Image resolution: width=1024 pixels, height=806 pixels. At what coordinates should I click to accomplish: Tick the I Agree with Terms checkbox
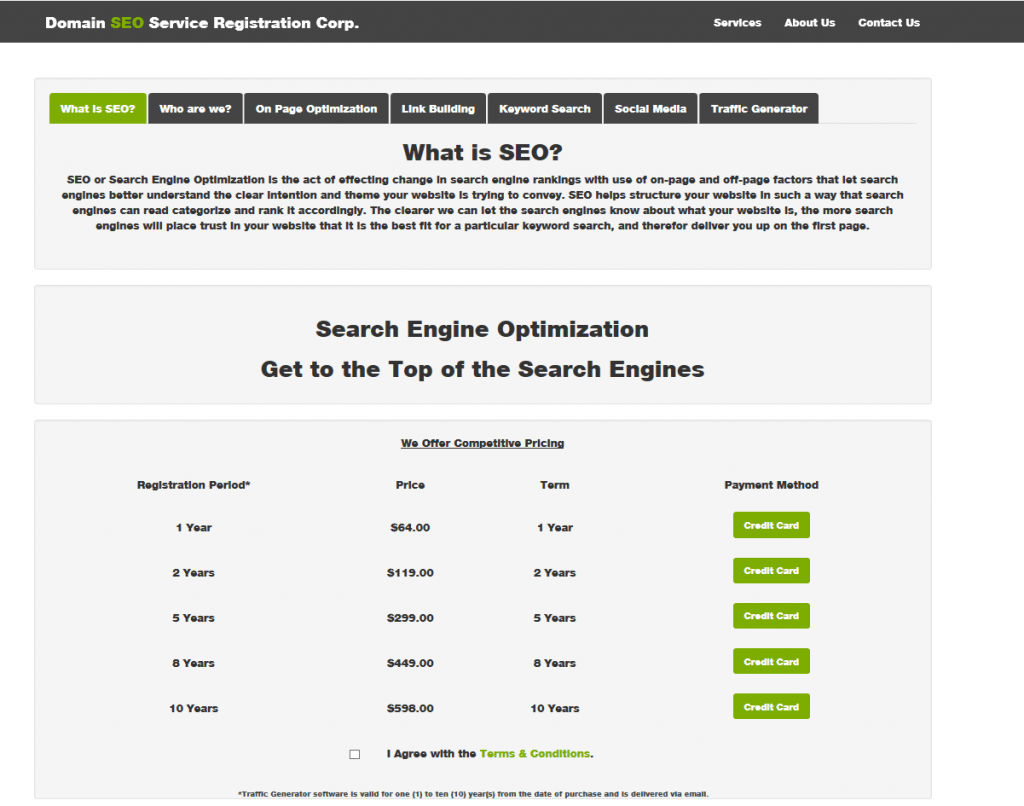pyautogui.click(x=355, y=754)
